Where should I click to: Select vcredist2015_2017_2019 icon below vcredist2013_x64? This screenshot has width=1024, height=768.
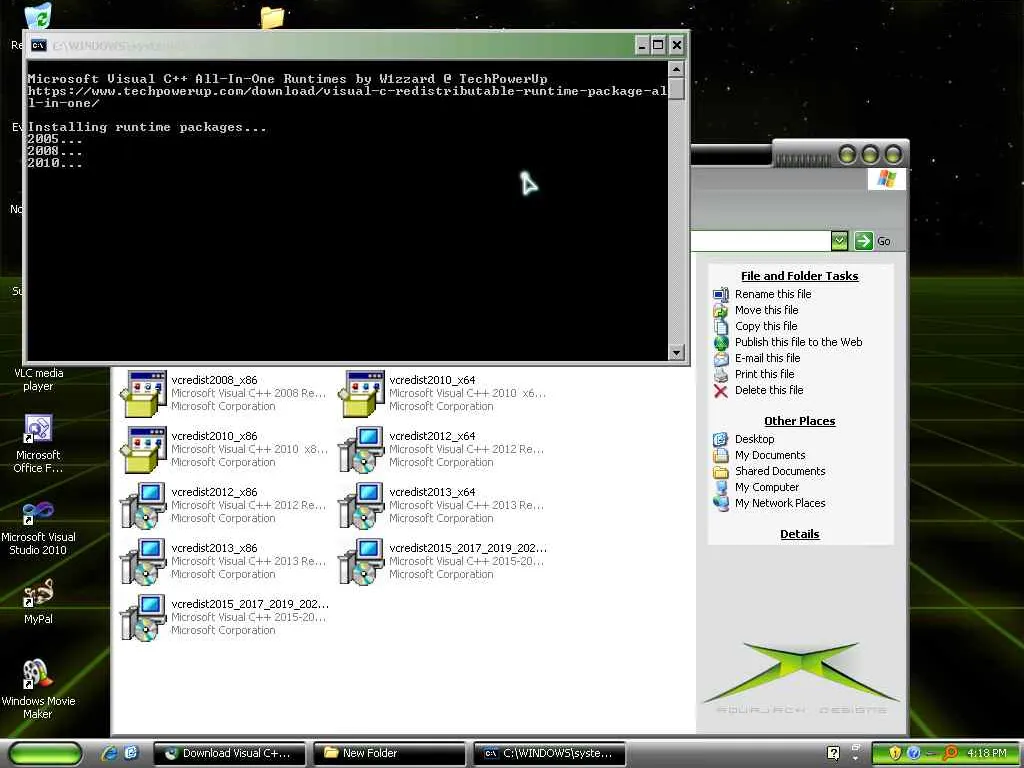click(x=361, y=562)
